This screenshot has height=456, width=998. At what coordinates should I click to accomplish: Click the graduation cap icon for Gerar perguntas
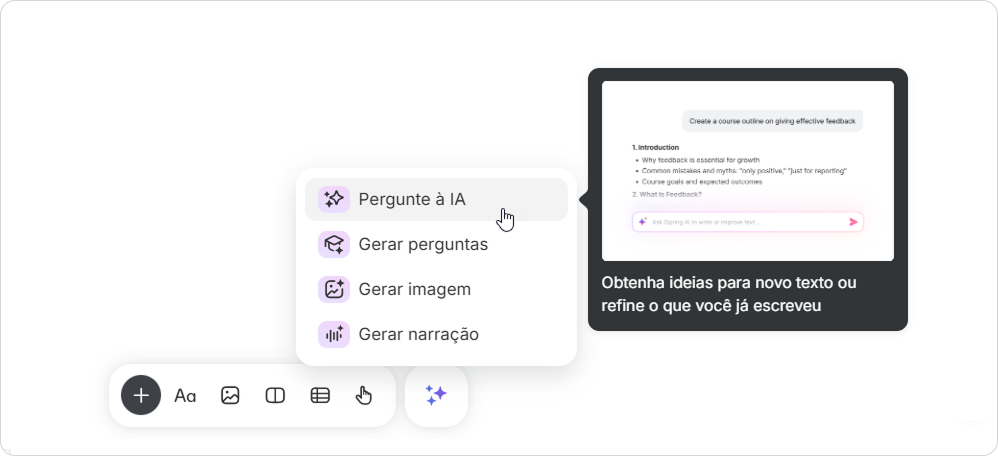tap(334, 245)
